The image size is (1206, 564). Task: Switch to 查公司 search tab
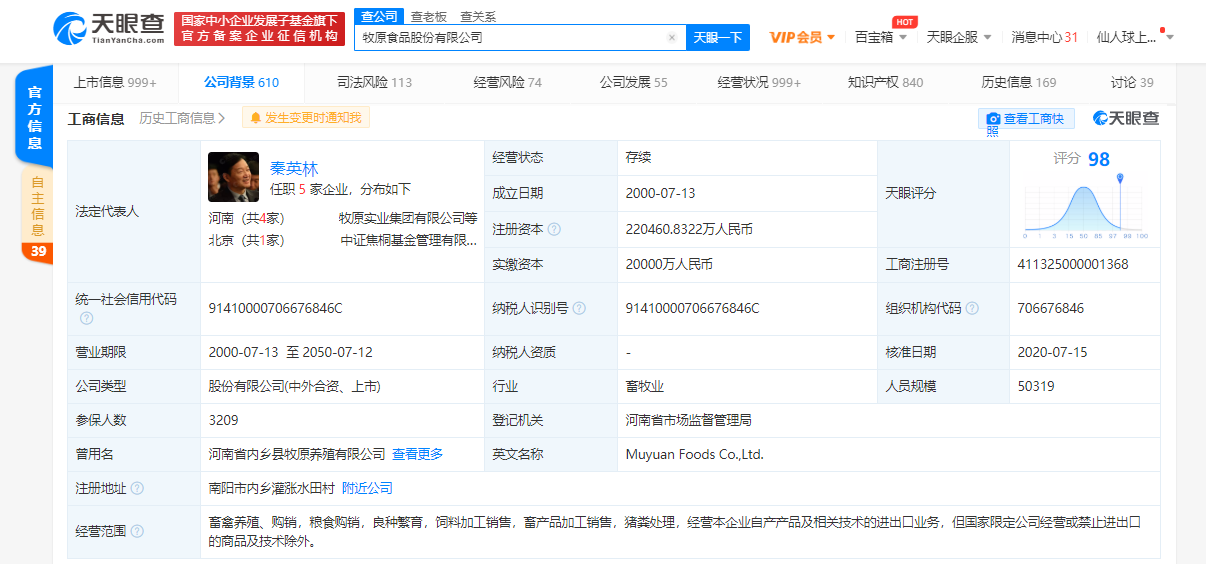coord(379,16)
